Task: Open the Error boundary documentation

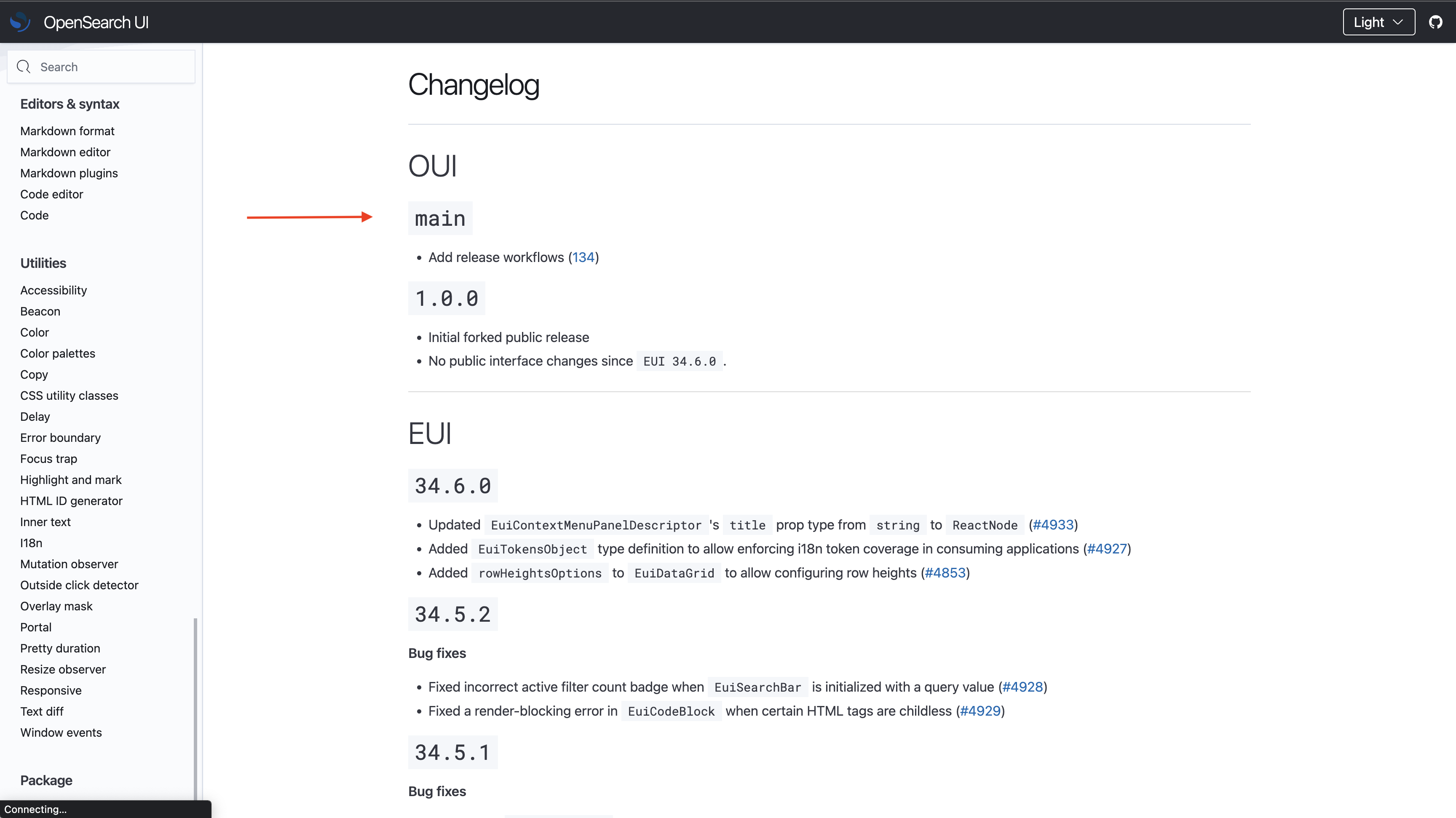Action: (60, 437)
